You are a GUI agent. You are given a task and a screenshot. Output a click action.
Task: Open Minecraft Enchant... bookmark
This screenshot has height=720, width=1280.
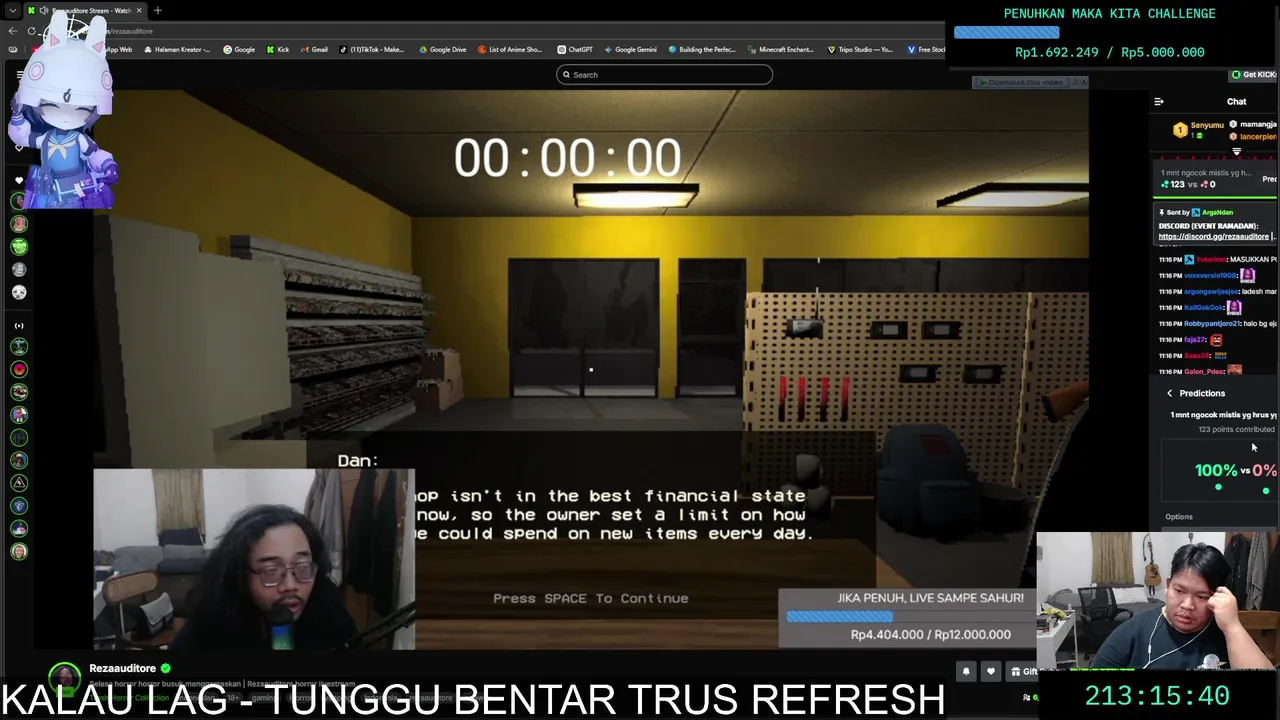[781, 49]
